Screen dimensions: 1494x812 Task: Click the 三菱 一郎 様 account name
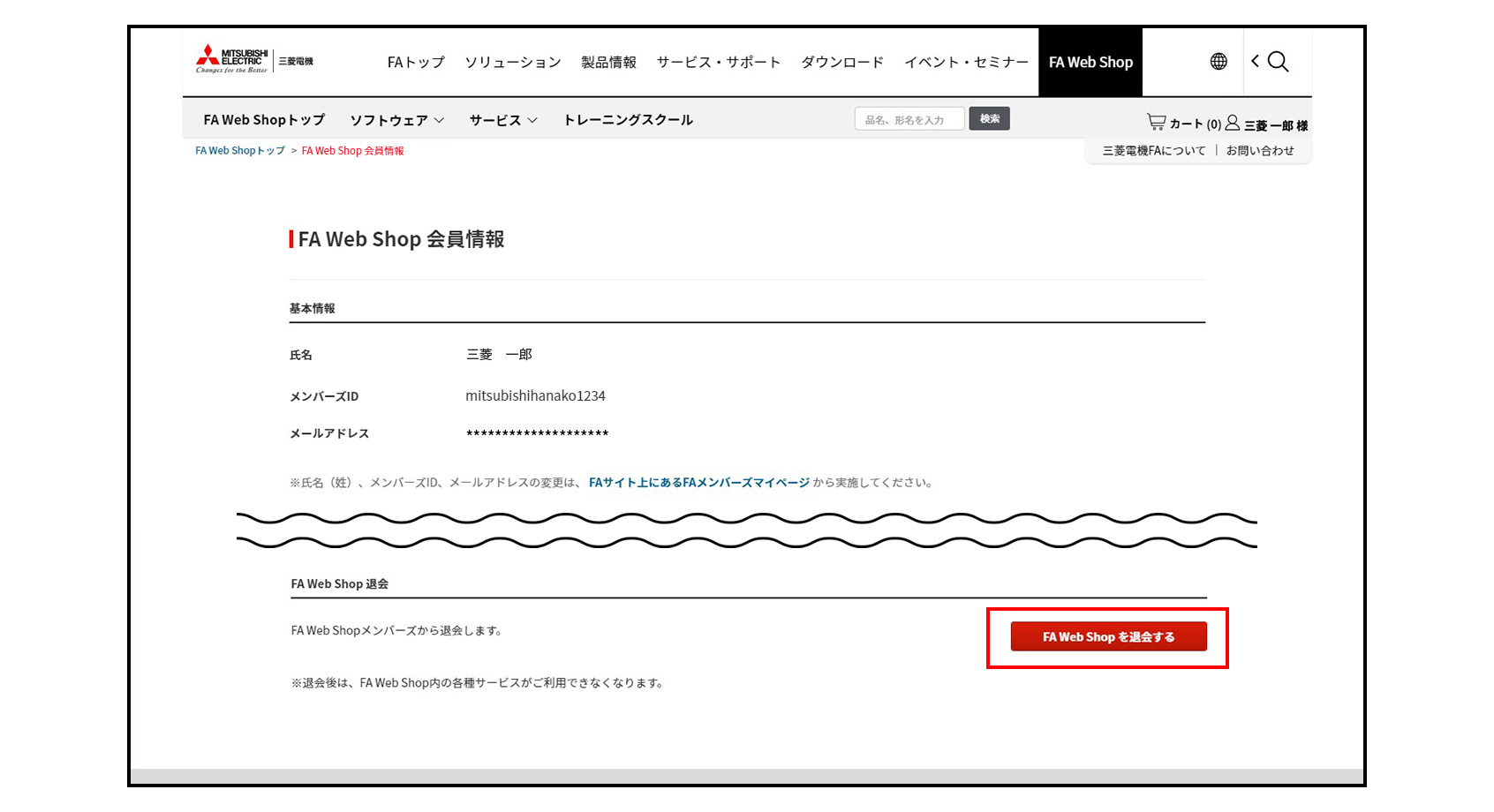click(1276, 125)
